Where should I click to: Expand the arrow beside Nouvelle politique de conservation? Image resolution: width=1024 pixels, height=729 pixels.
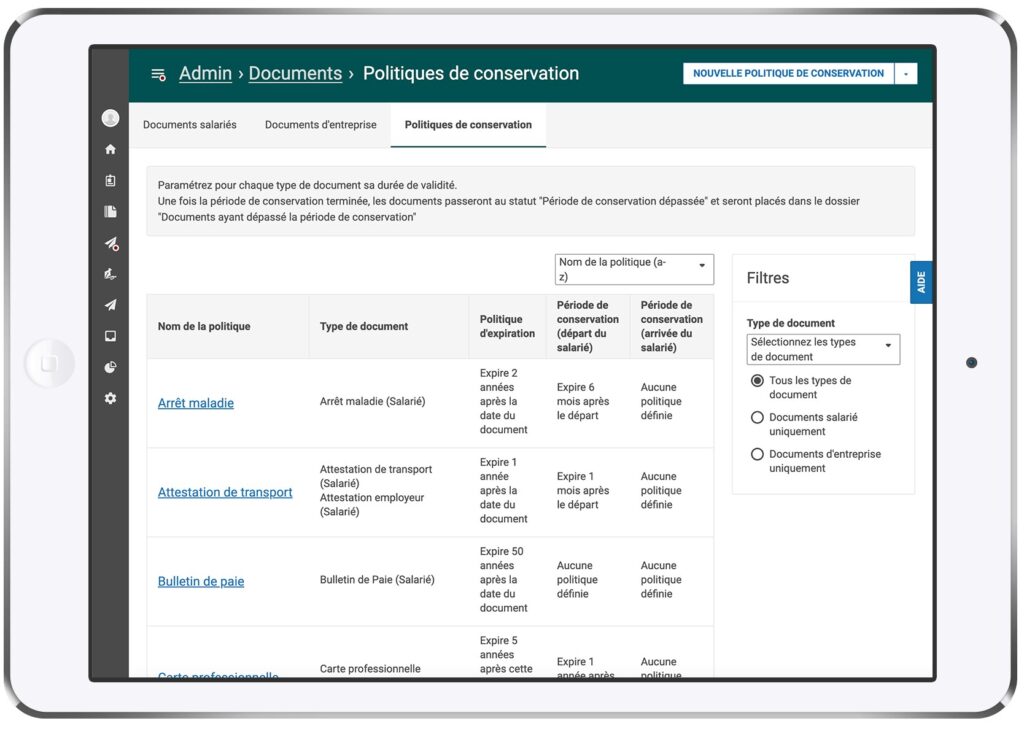[906, 74]
